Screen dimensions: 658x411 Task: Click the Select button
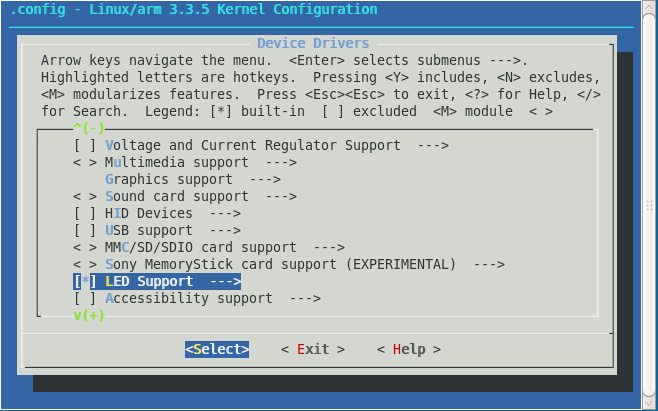[217, 349]
